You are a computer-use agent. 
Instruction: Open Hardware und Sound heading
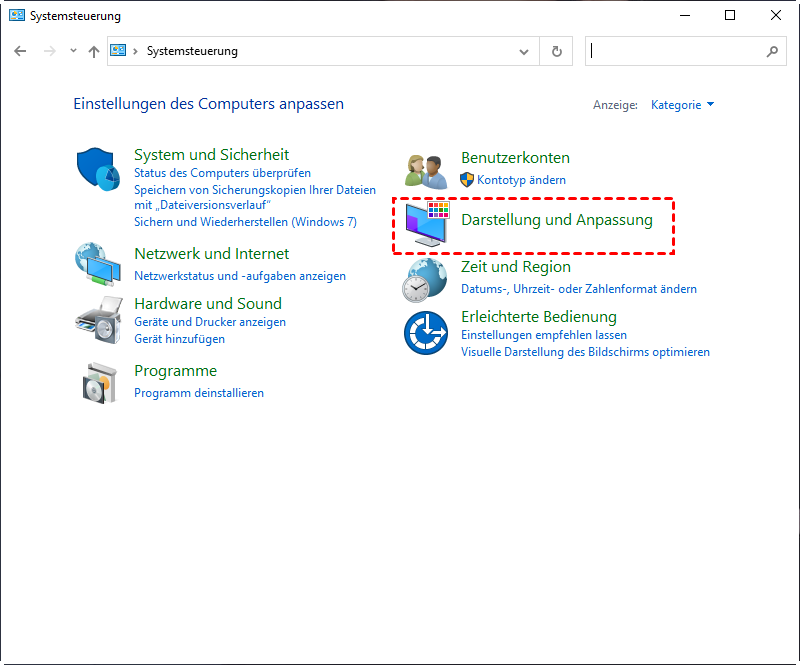208,303
